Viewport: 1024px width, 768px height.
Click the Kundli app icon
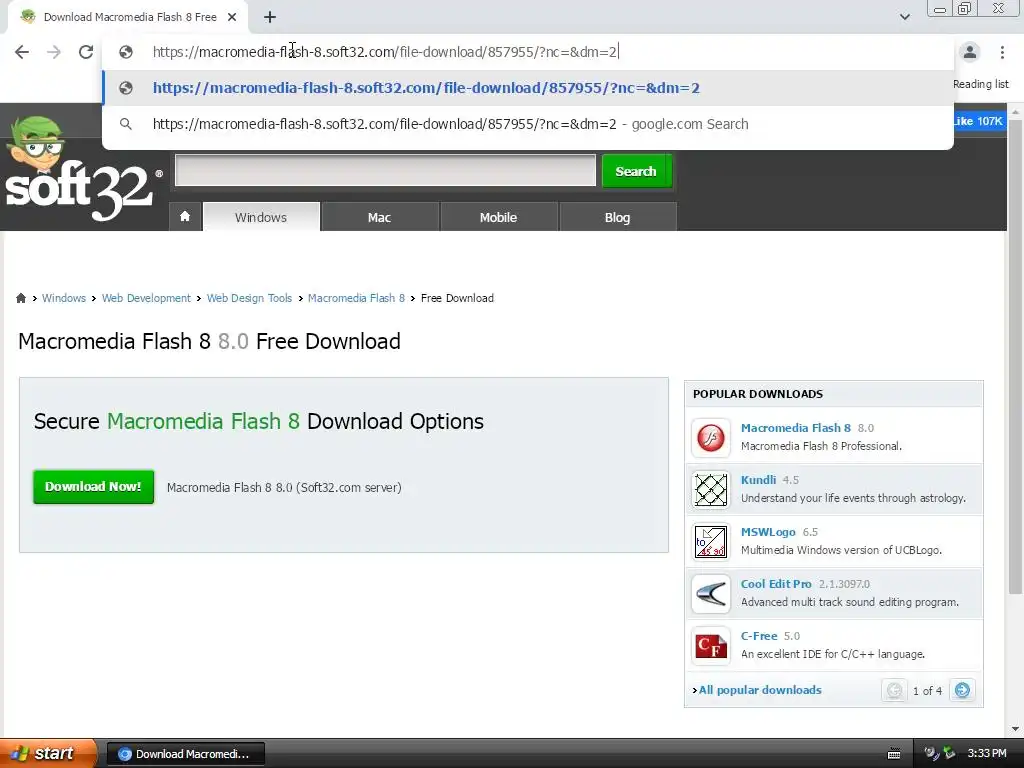(711, 489)
